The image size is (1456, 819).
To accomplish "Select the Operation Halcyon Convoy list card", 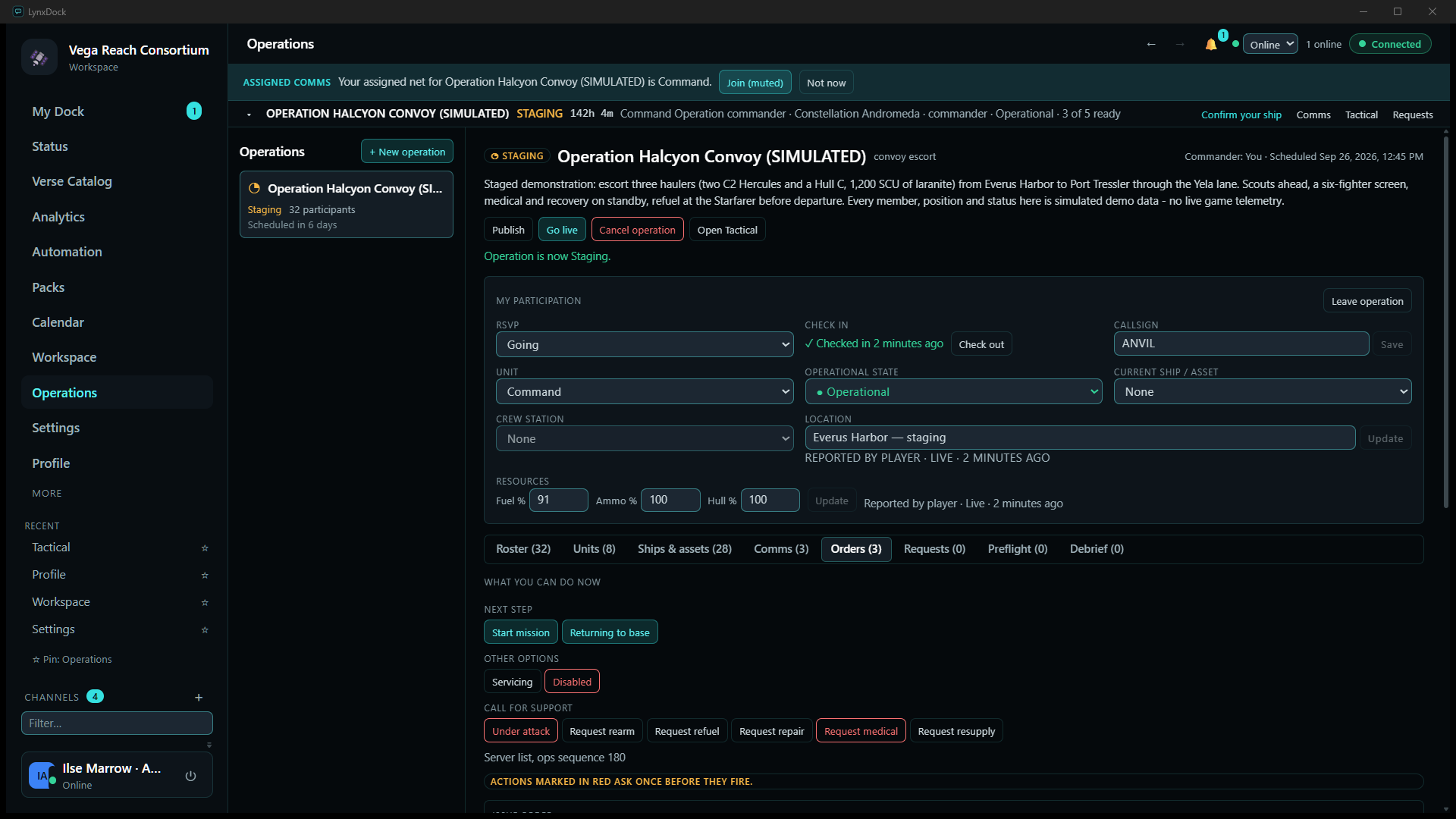I will pos(347,205).
